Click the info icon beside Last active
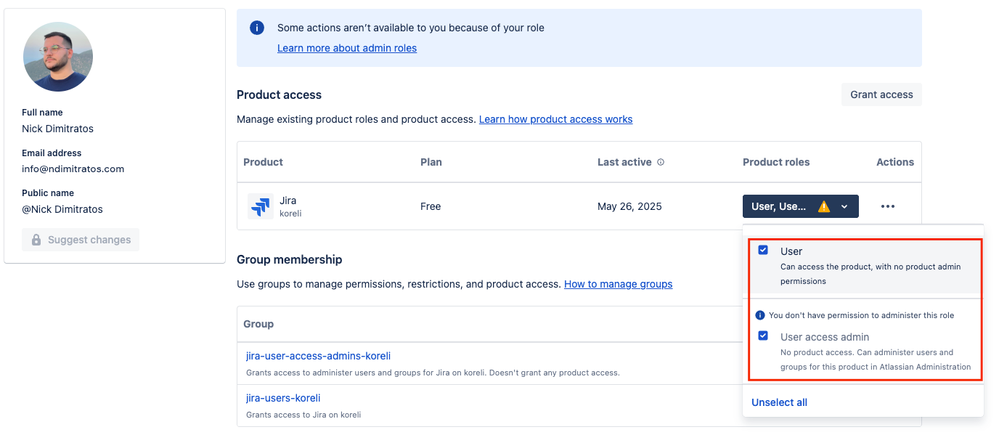This screenshot has height=438, width=999. (661, 162)
